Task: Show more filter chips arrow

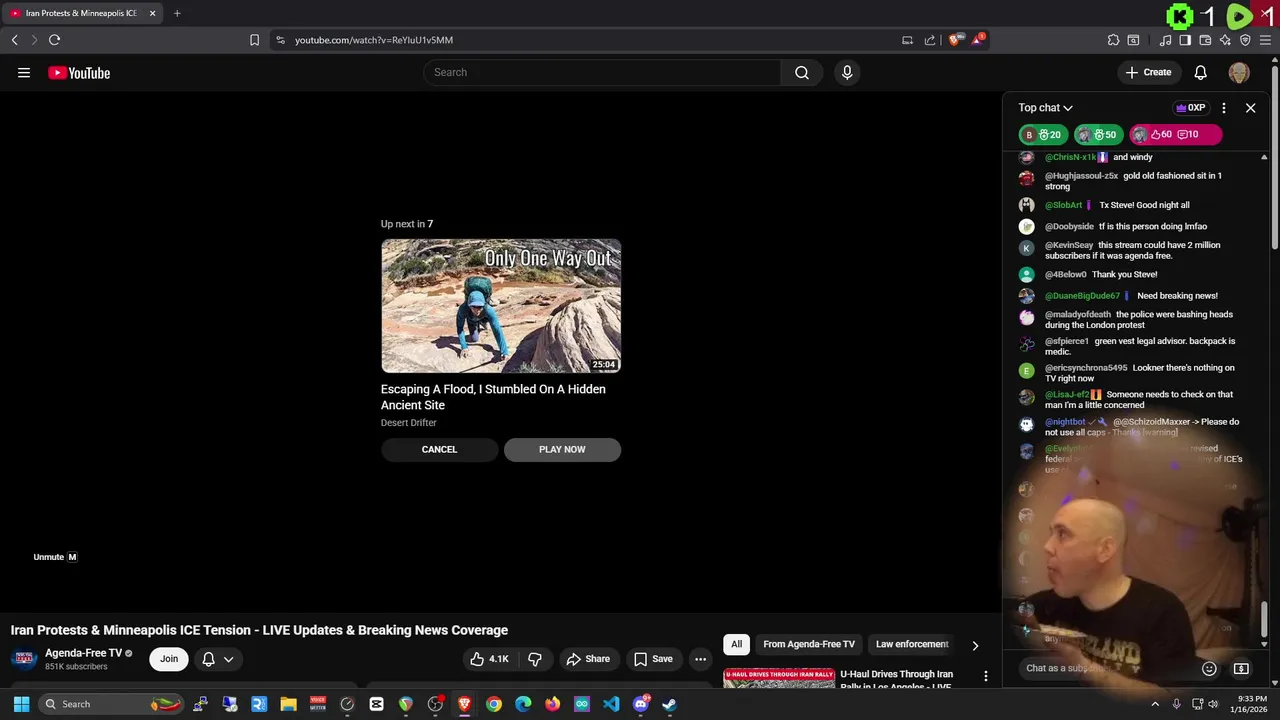Action: pyautogui.click(x=975, y=645)
